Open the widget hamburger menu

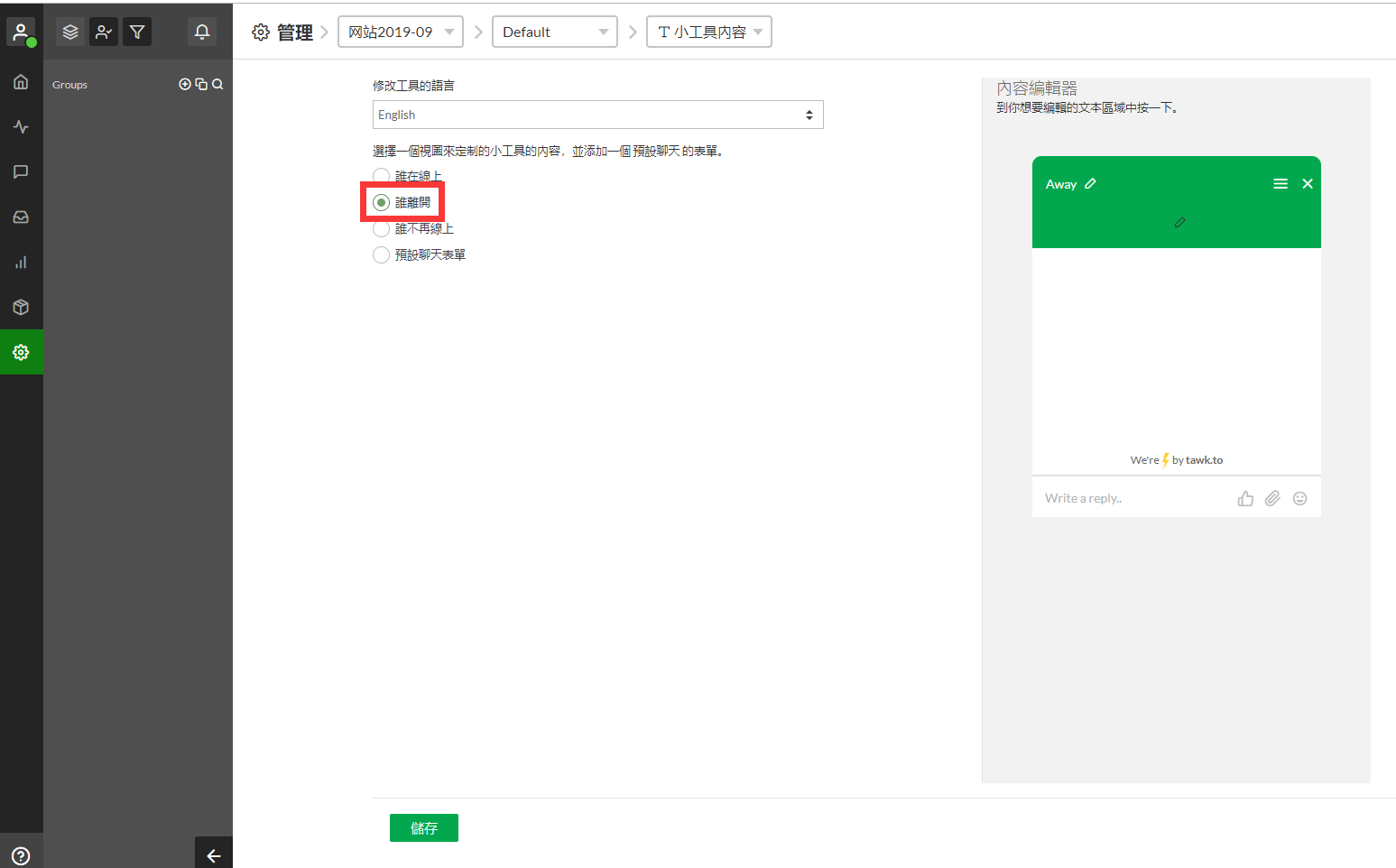pos(1280,184)
